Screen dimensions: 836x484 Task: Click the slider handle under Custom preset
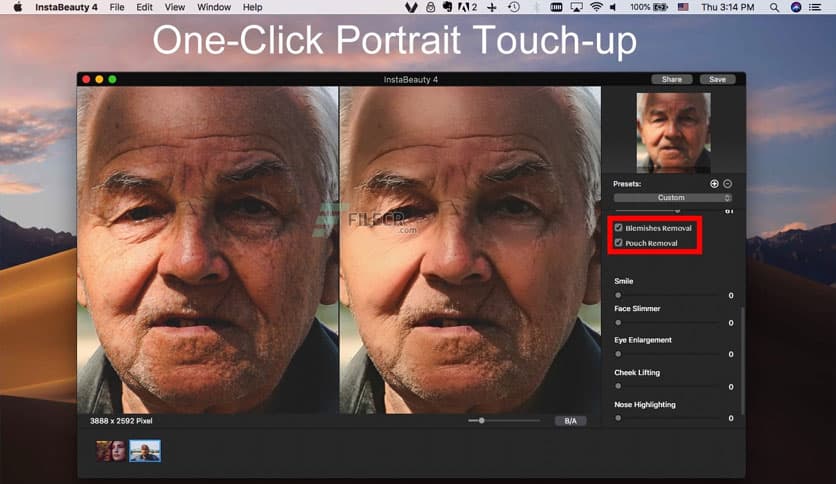677,211
